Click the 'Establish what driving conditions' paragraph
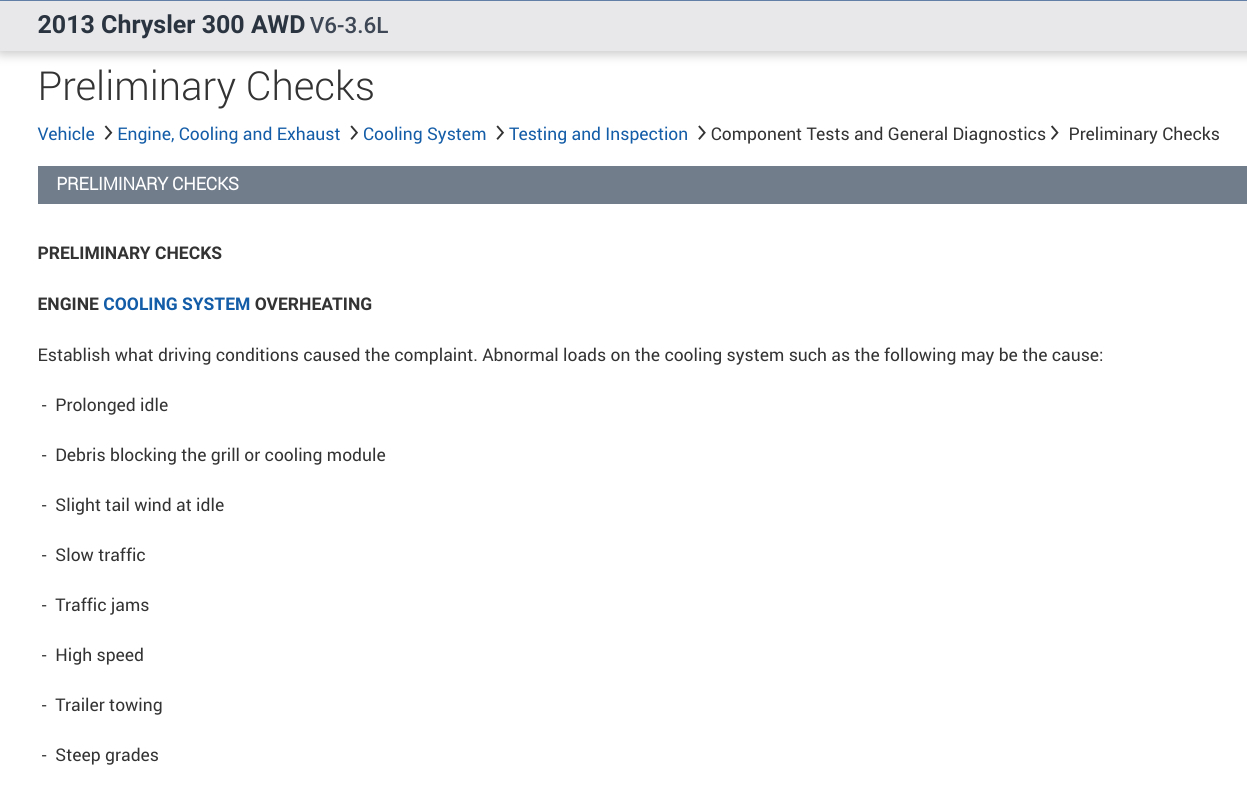The height and width of the screenshot is (786, 1247). click(x=570, y=355)
